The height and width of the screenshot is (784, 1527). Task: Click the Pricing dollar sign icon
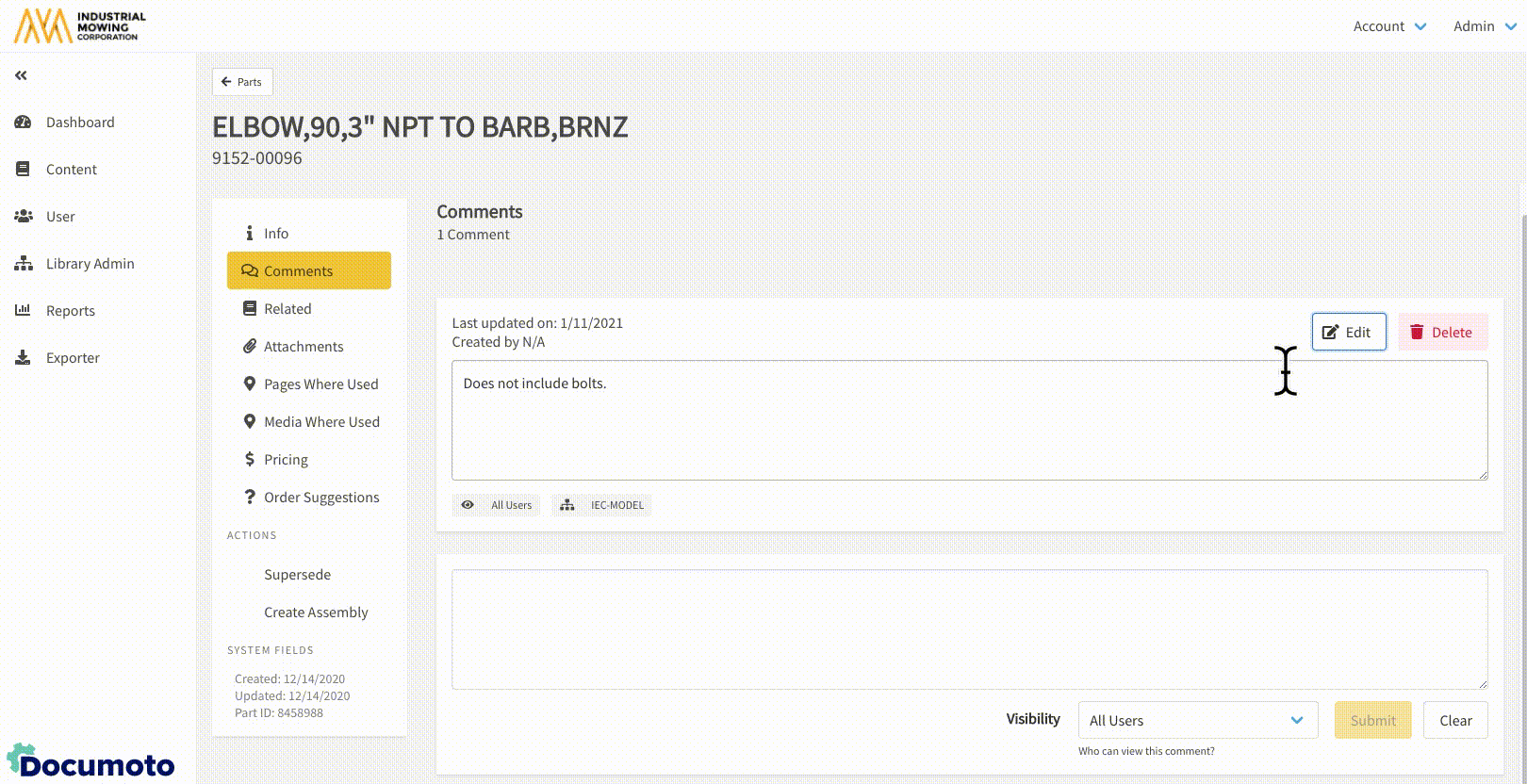pyautogui.click(x=250, y=459)
